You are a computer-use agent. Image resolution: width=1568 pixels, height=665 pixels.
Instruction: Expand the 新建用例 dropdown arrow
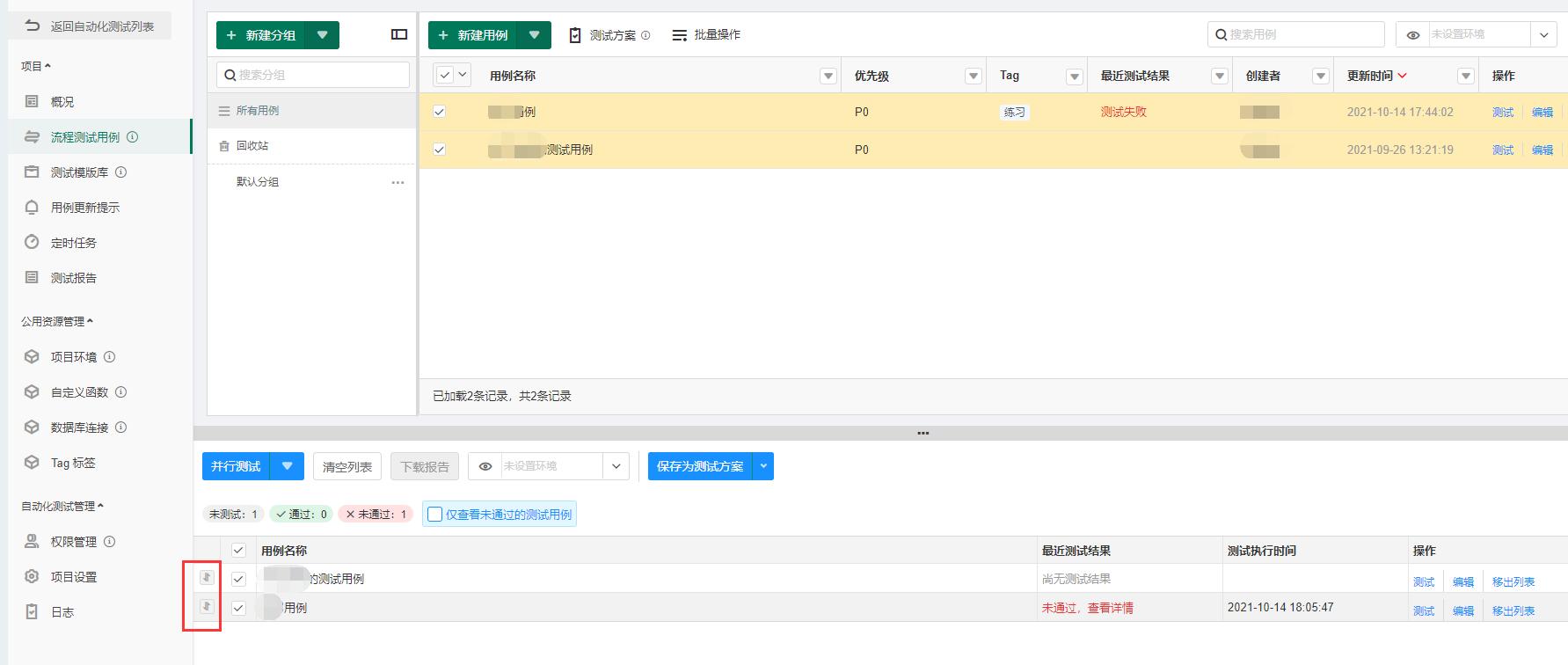click(x=534, y=35)
